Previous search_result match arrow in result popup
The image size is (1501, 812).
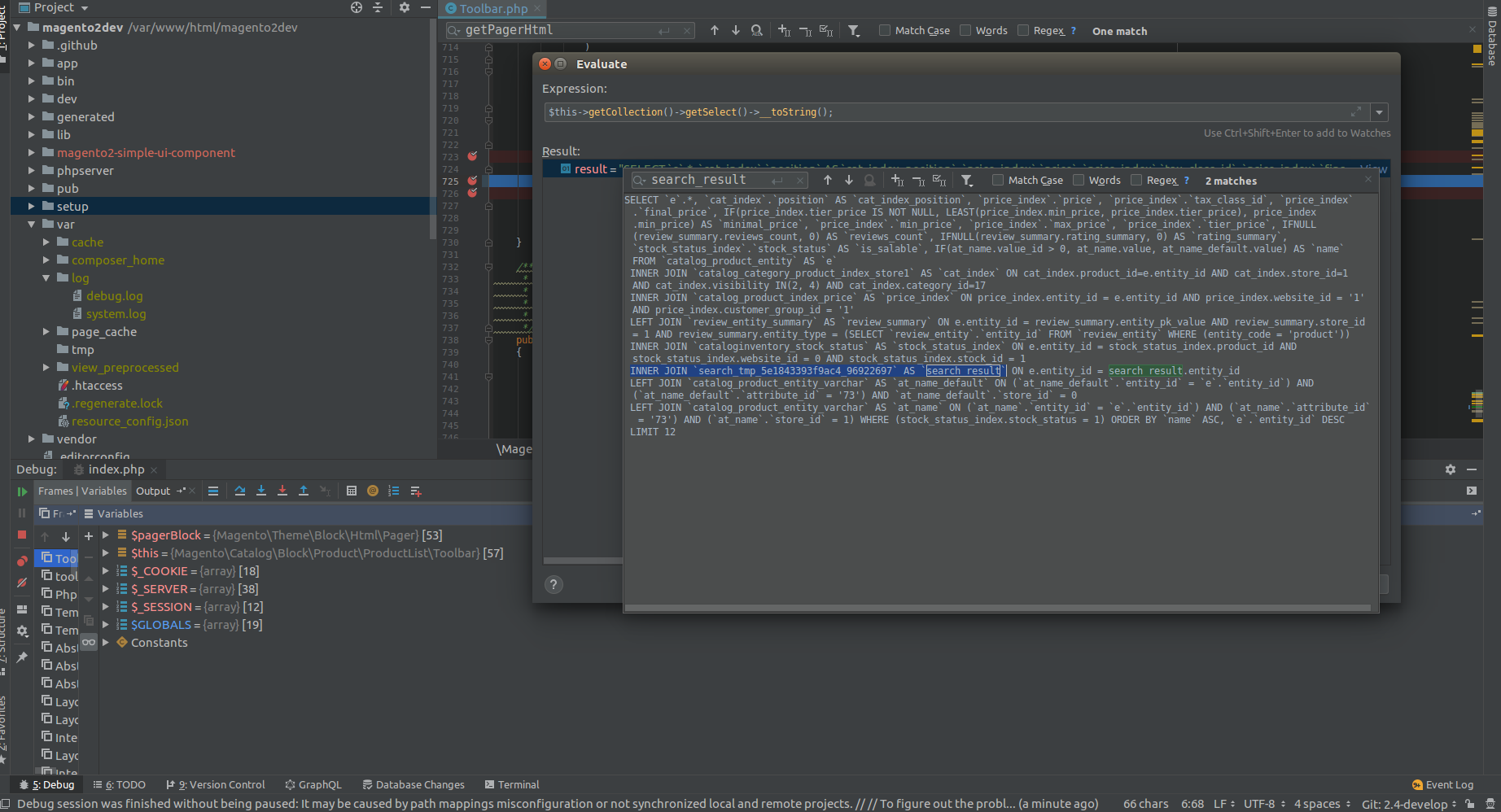828,180
